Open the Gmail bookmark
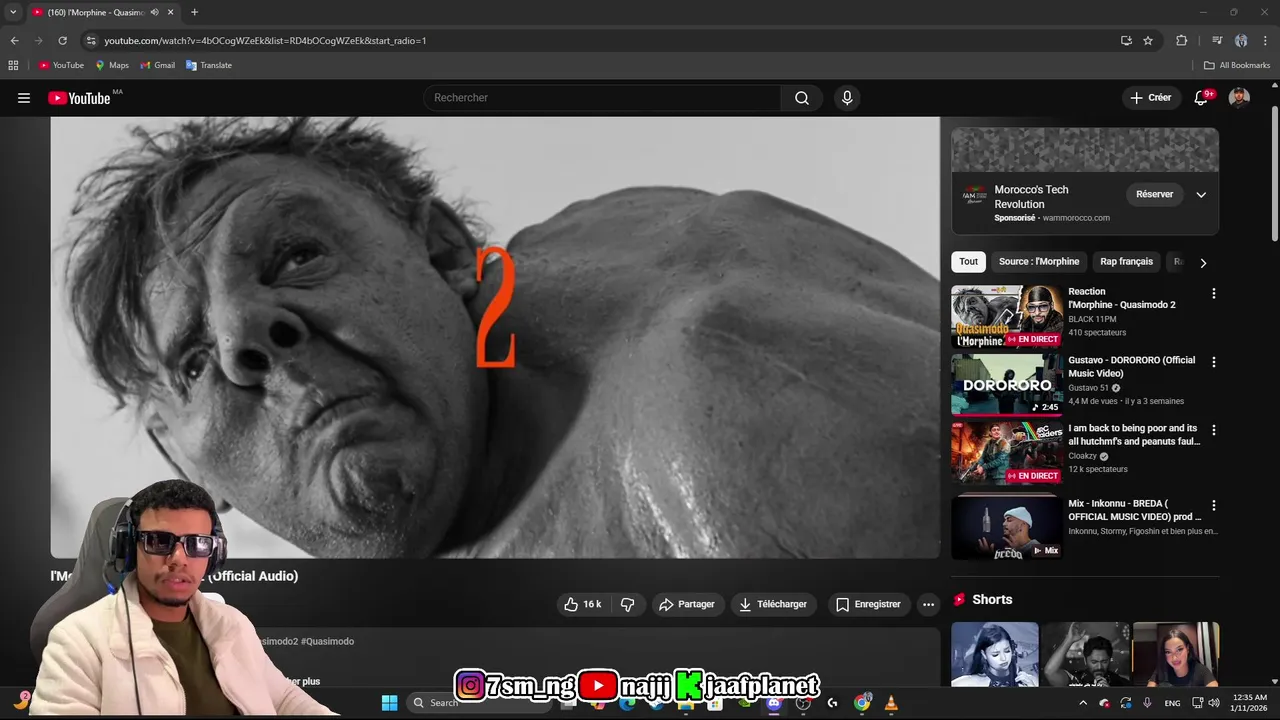The image size is (1280, 720). coord(158,65)
